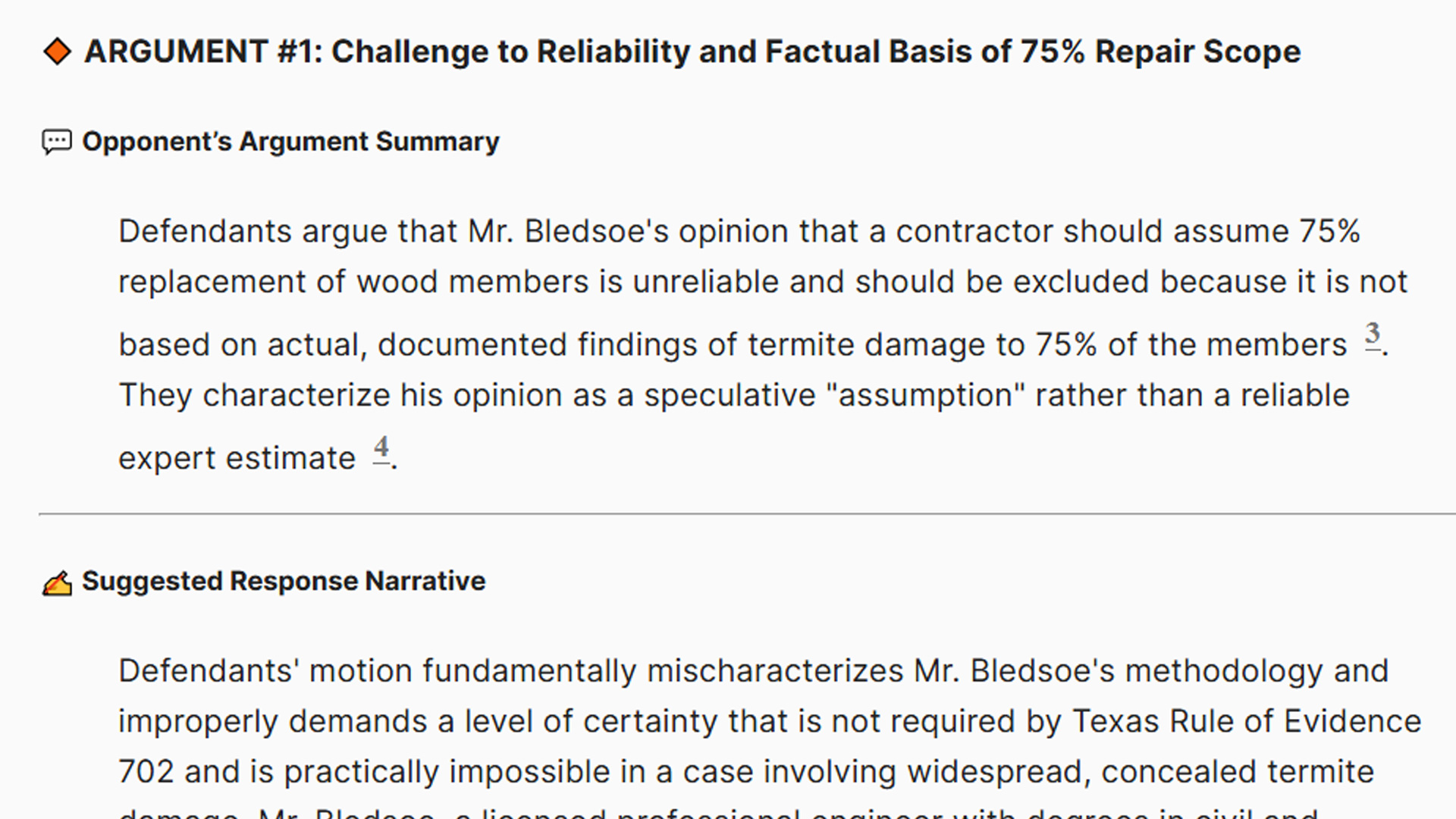Click the orange diamond icon beside ARGUMENT #1

click(58, 52)
